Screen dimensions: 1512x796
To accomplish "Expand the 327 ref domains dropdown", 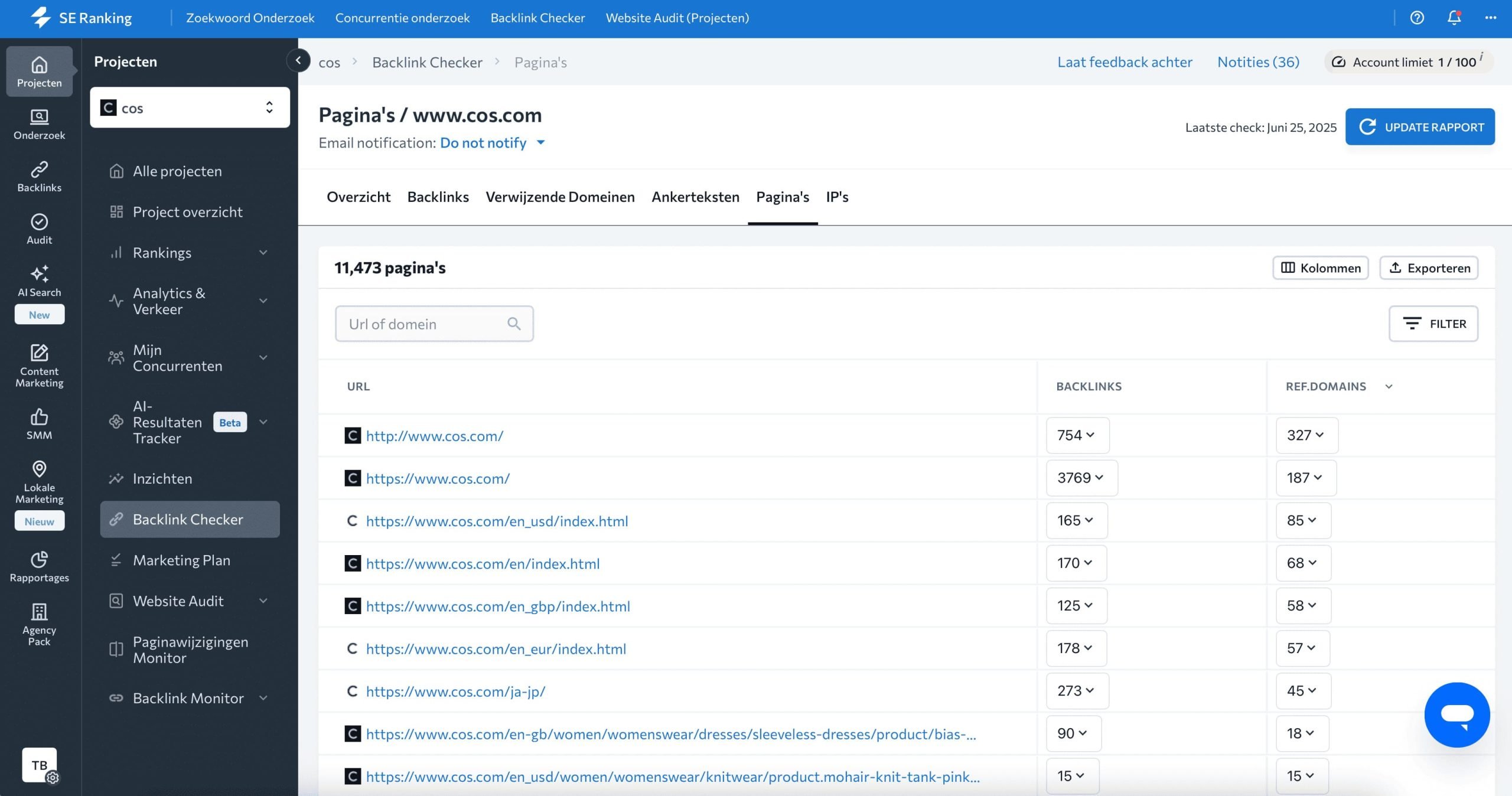I will 1306,435.
